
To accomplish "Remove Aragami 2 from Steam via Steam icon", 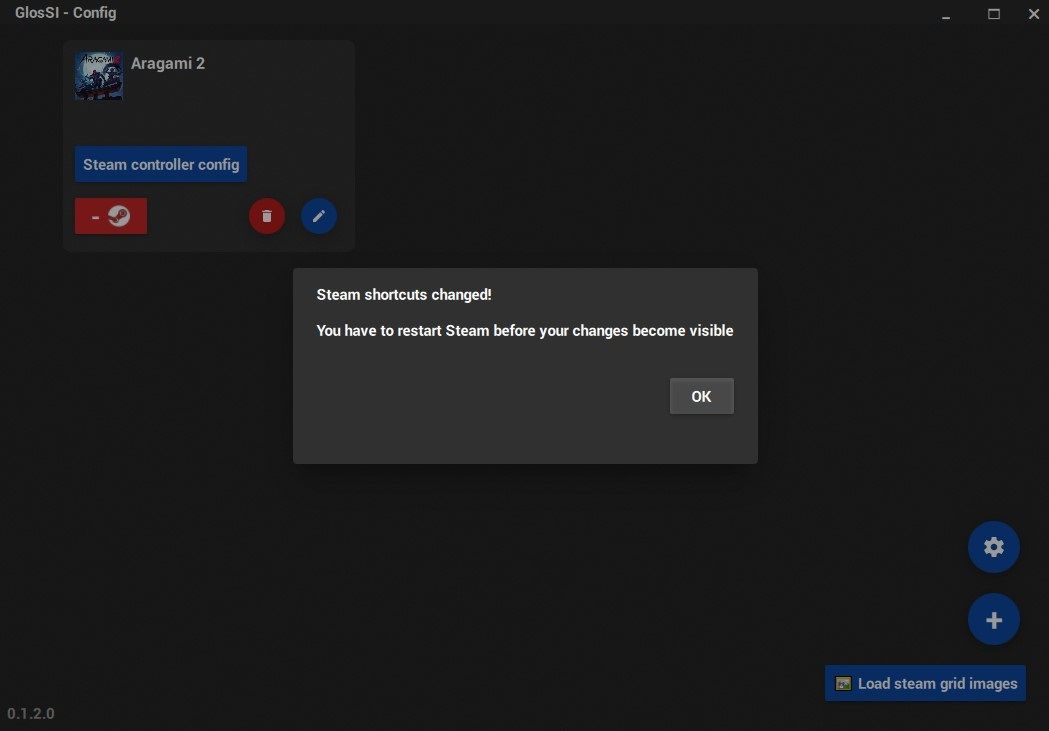I will [110, 215].
